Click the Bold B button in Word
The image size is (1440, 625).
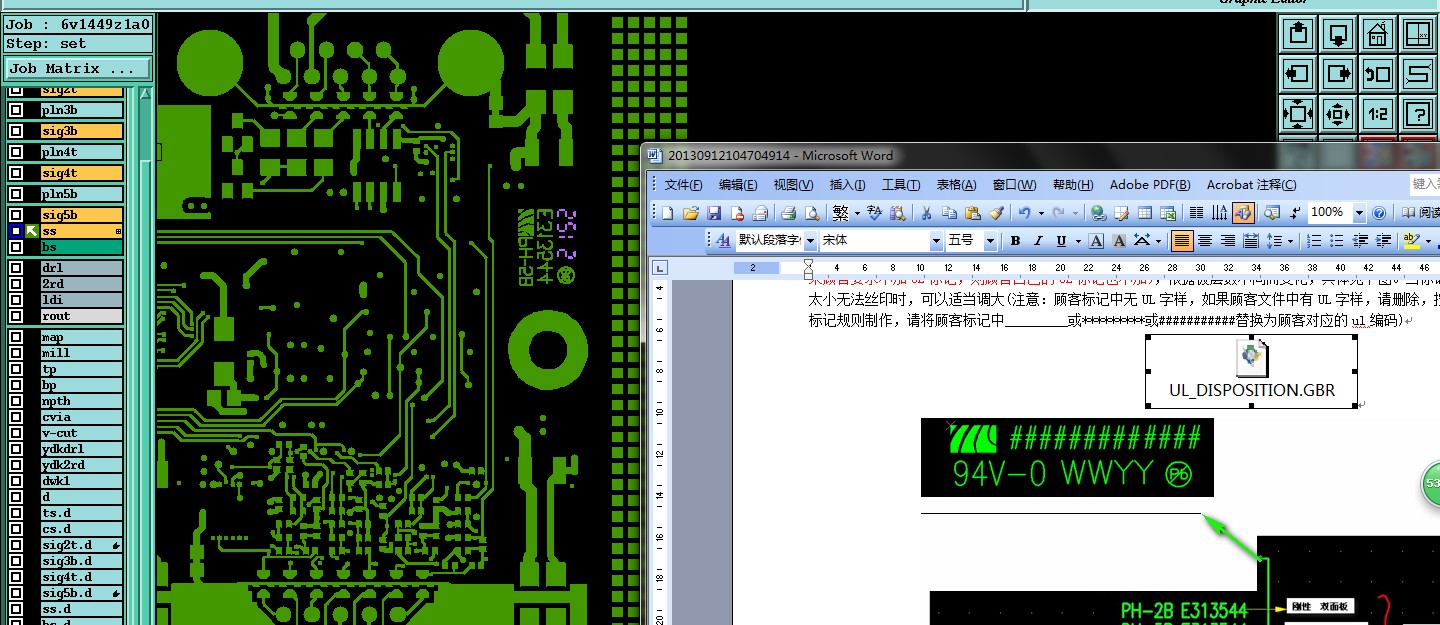[x=1015, y=241]
